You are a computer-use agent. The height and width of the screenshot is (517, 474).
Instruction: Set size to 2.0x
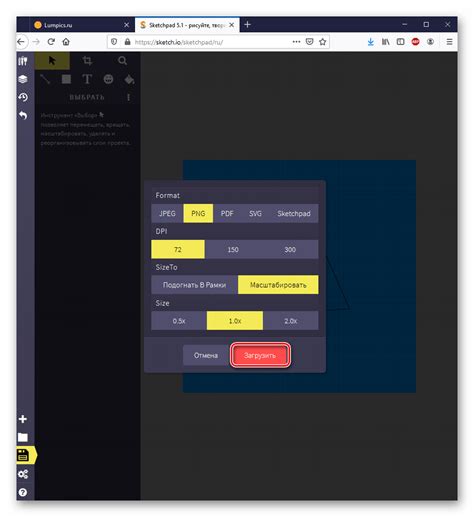click(291, 321)
